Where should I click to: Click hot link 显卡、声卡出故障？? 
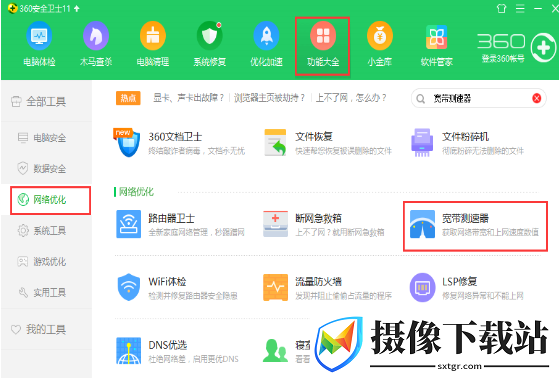point(189,98)
